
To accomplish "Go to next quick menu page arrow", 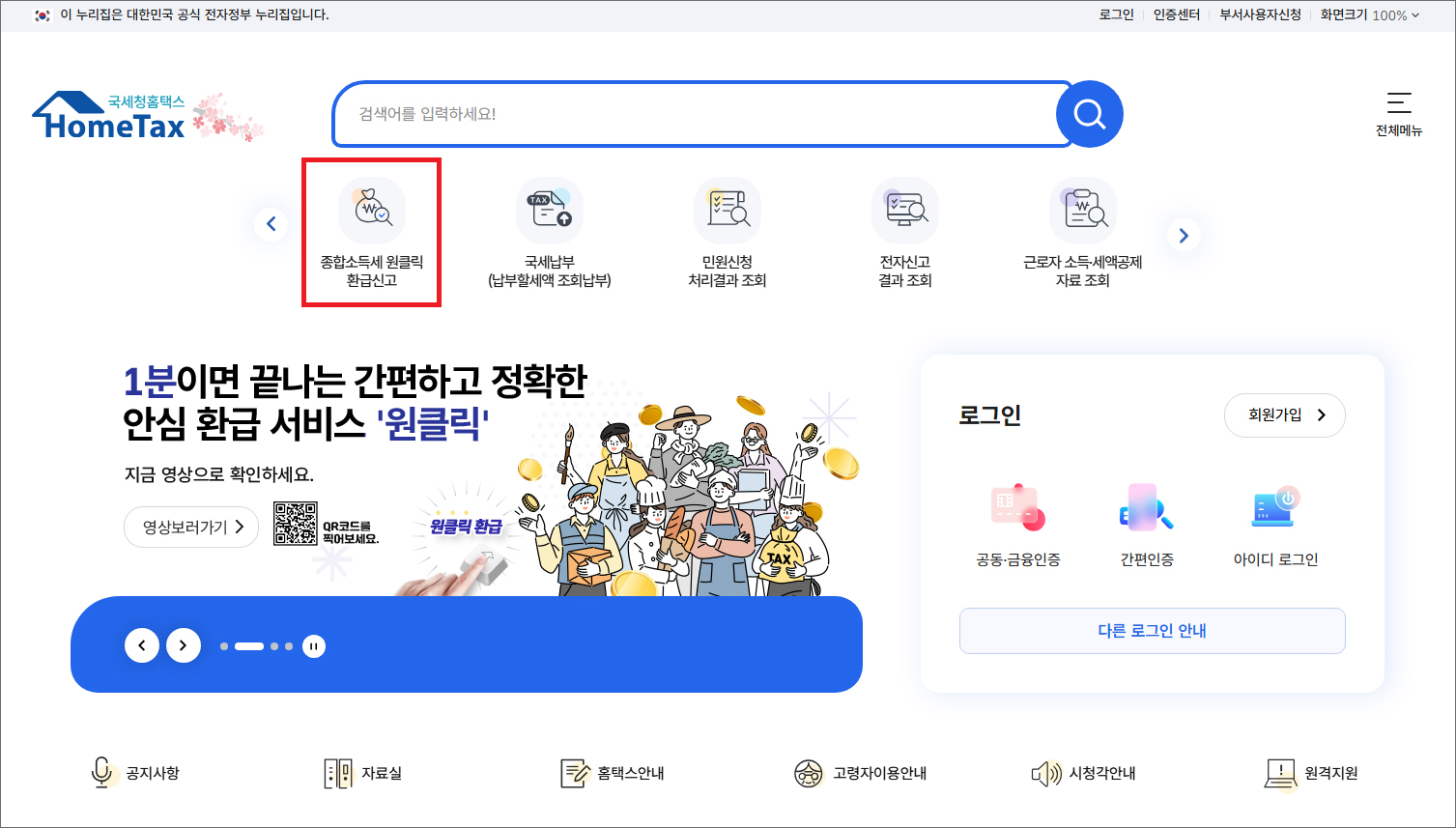I will (x=1184, y=235).
